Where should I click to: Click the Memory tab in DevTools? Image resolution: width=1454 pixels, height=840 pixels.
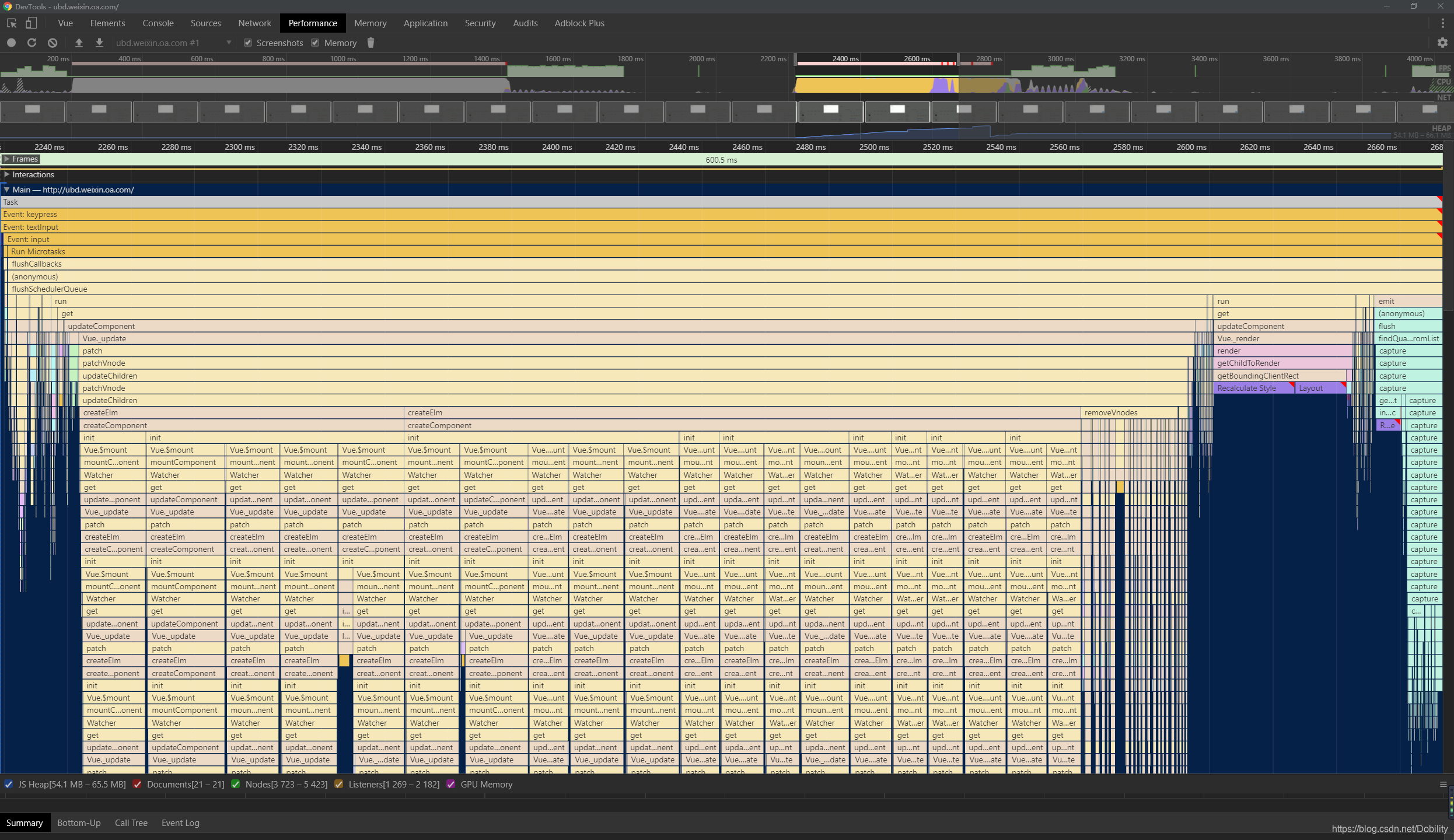click(x=370, y=23)
